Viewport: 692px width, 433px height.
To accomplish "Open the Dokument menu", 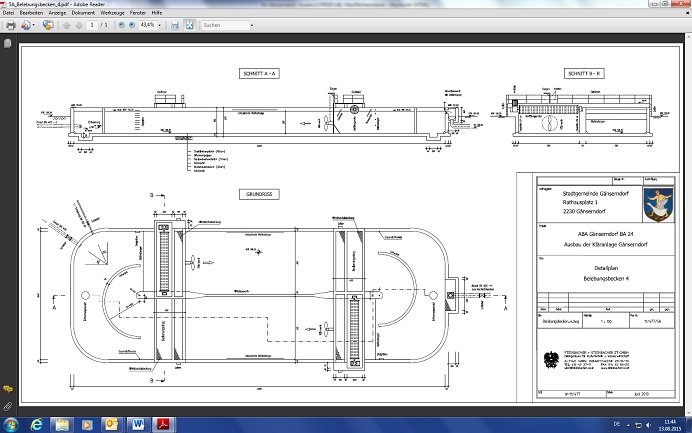I will (x=83, y=13).
